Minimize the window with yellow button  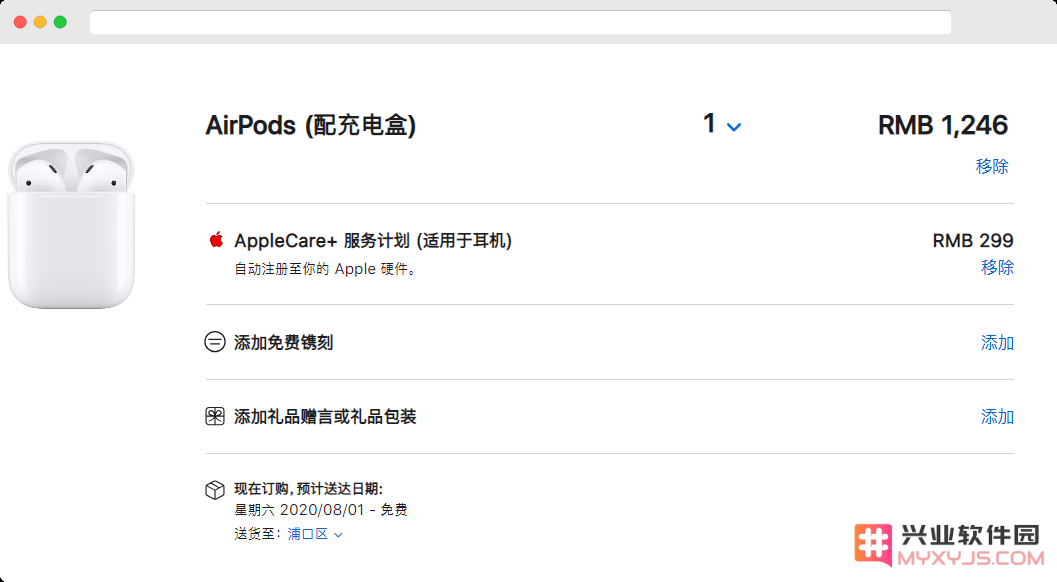click(x=40, y=22)
